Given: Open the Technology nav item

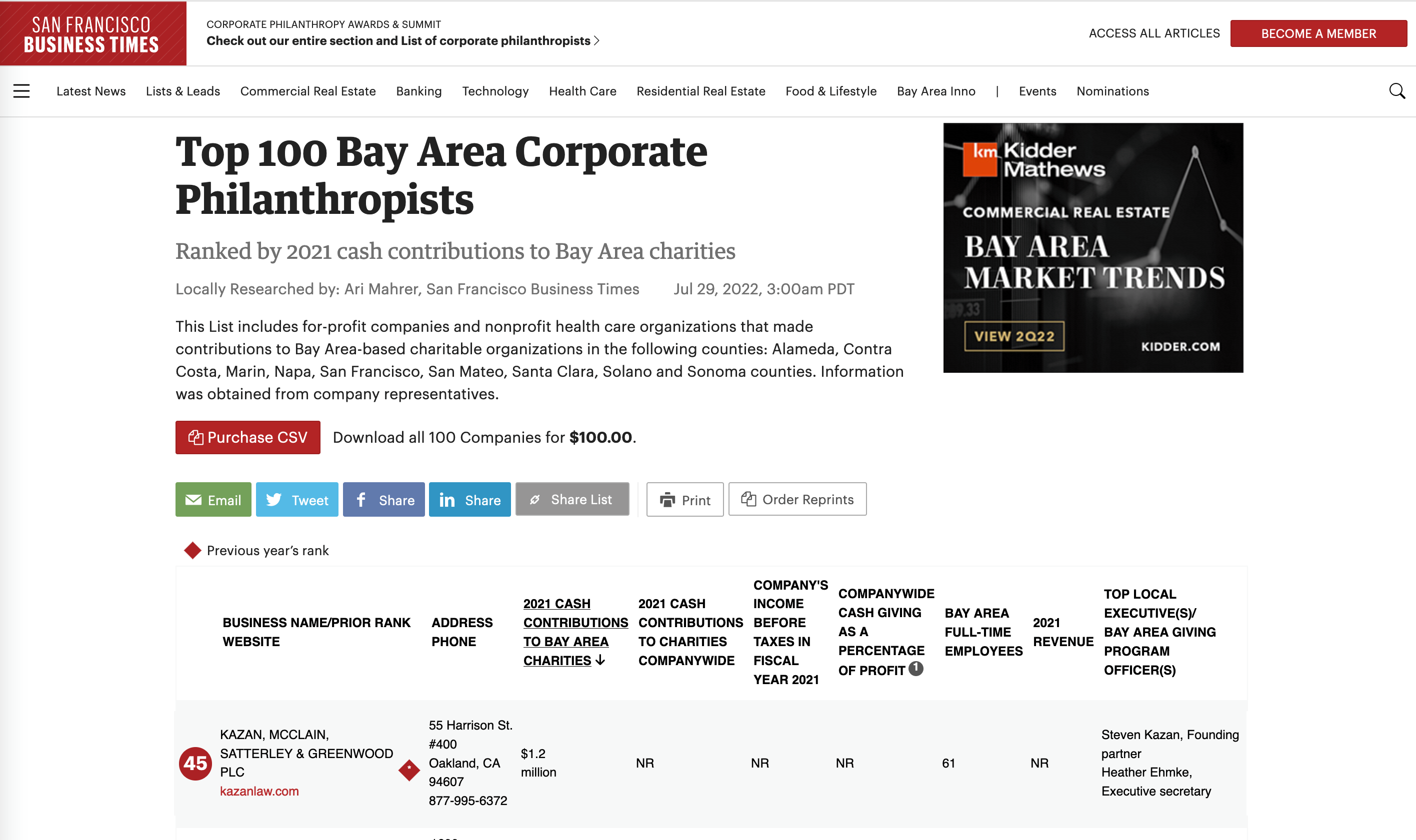Looking at the screenshot, I should coord(494,91).
